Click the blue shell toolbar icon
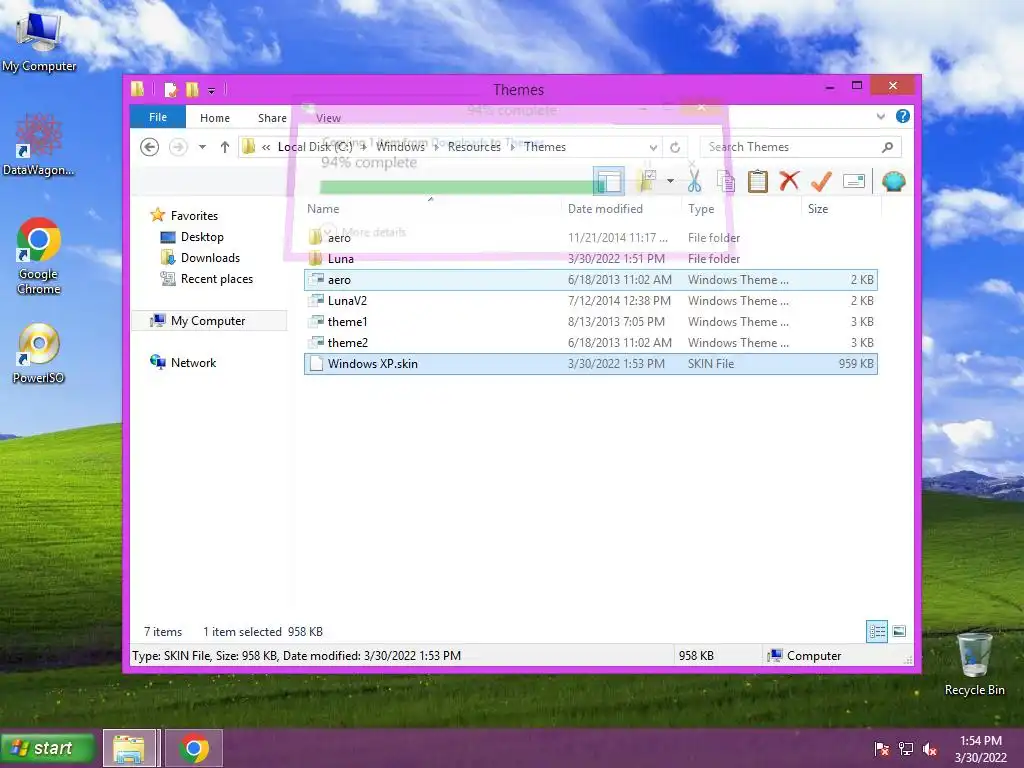The height and width of the screenshot is (768, 1024). point(893,181)
